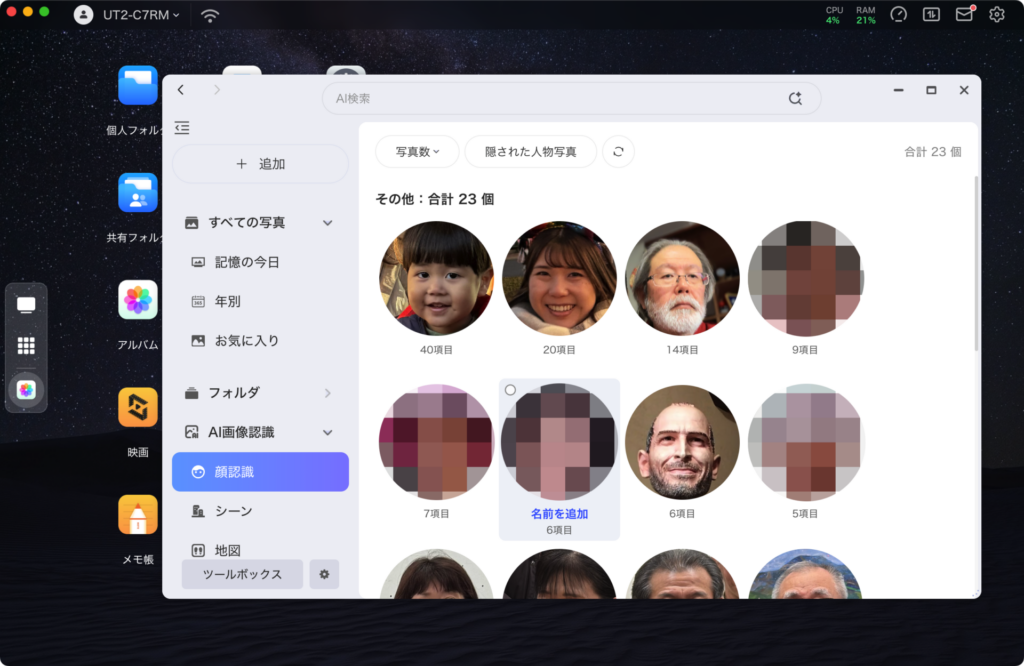Select 顔認識 in sidebar

(x=260, y=471)
